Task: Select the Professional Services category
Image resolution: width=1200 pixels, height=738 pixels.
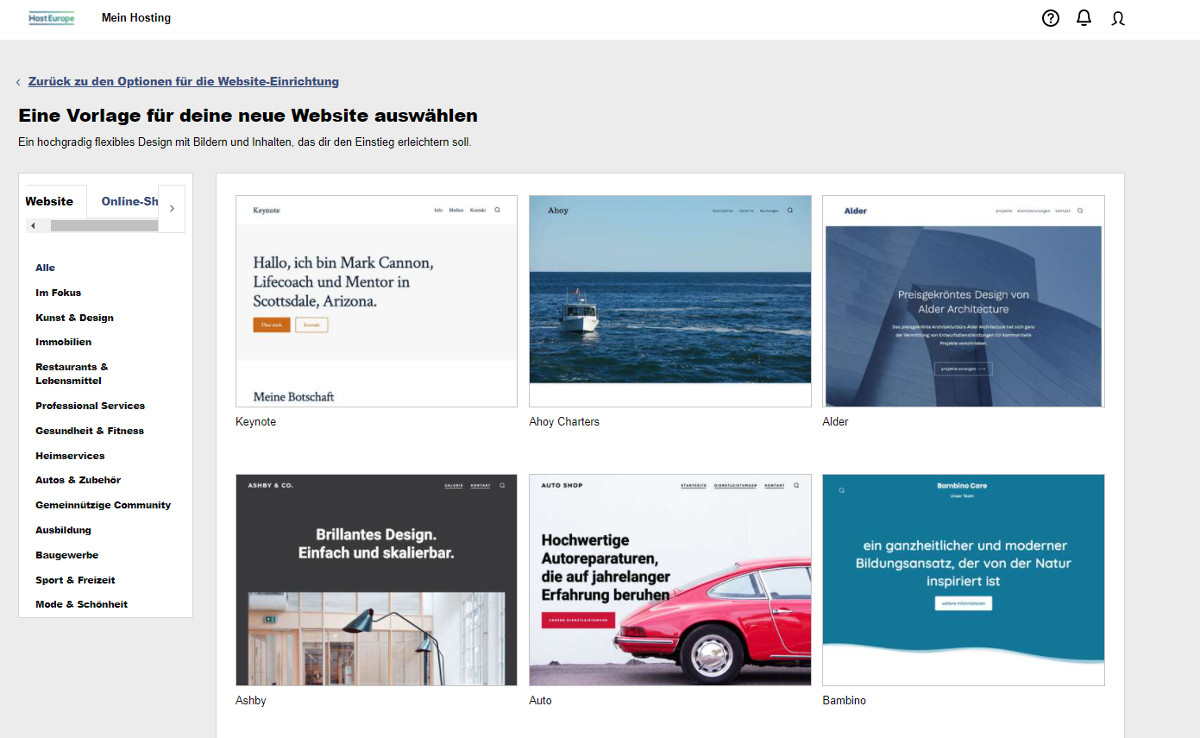Action: (x=90, y=406)
